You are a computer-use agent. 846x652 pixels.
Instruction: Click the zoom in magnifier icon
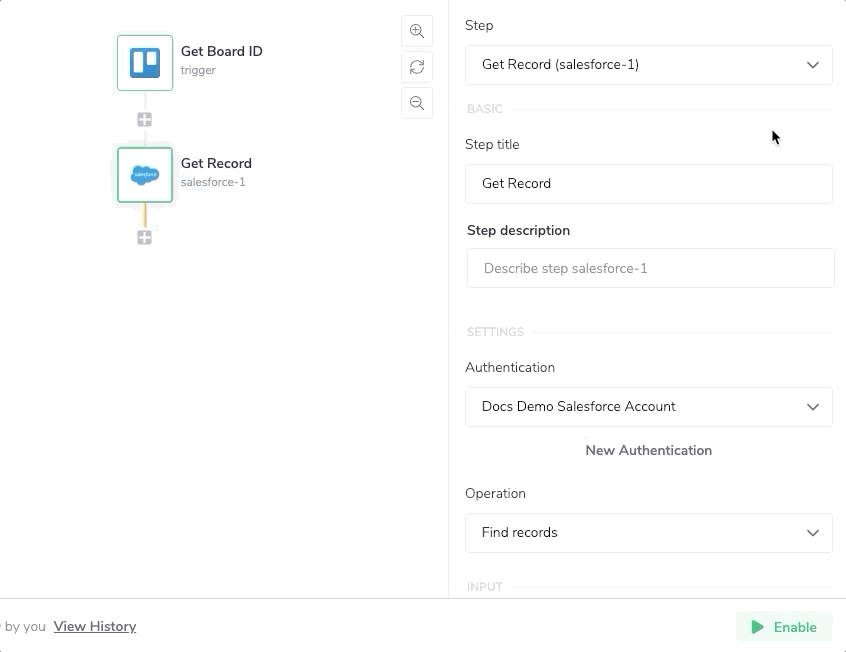(417, 31)
